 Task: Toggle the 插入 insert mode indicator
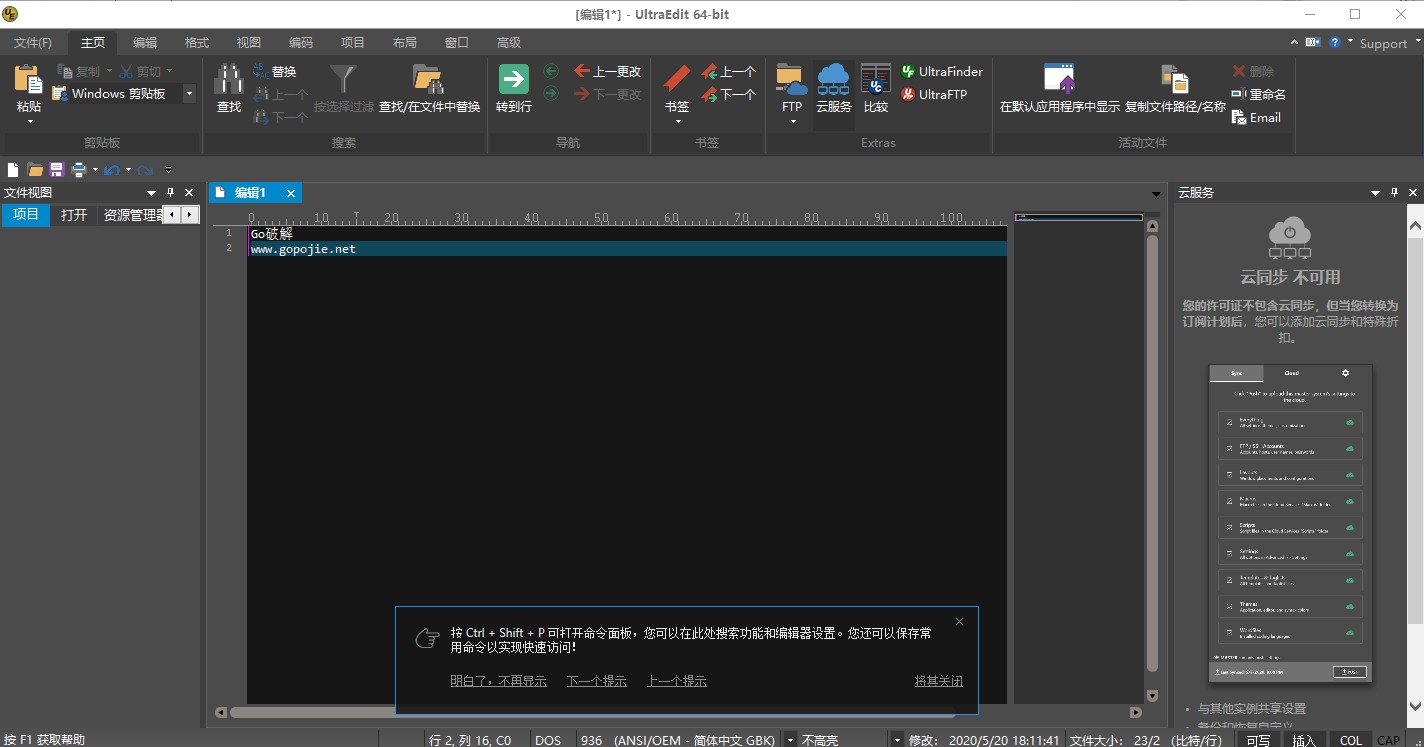pyautogui.click(x=1304, y=740)
